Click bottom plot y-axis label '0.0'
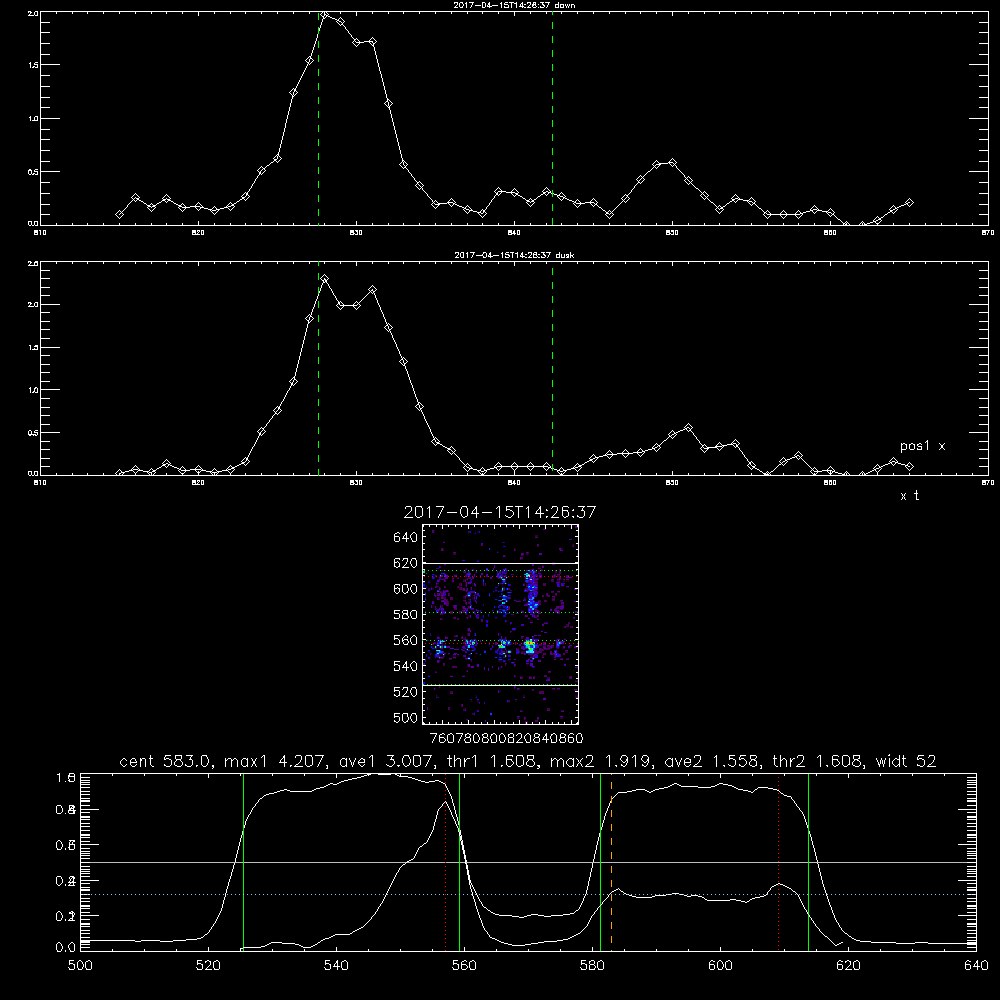1000x1000 pixels. click(66, 948)
